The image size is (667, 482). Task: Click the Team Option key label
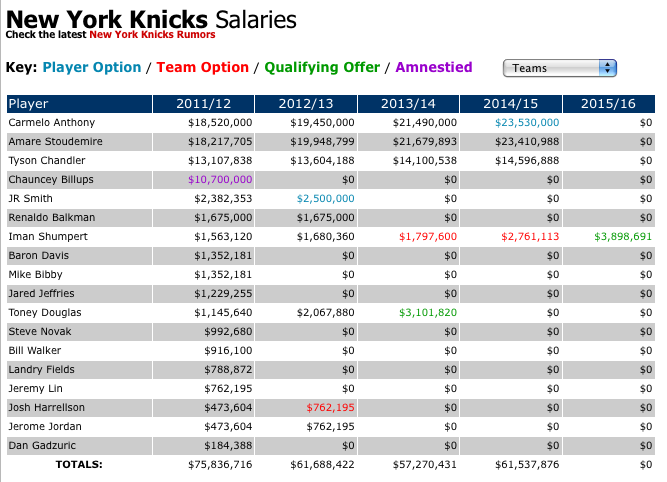(x=202, y=67)
